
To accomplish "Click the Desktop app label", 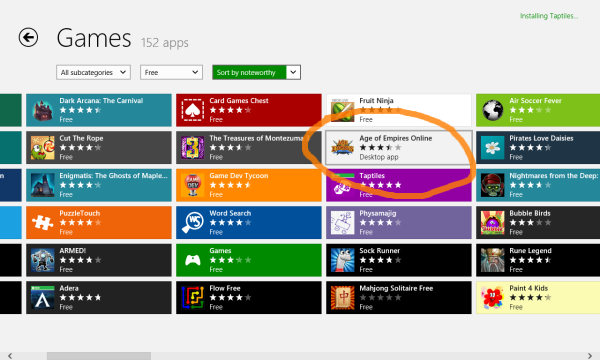I will click(379, 157).
